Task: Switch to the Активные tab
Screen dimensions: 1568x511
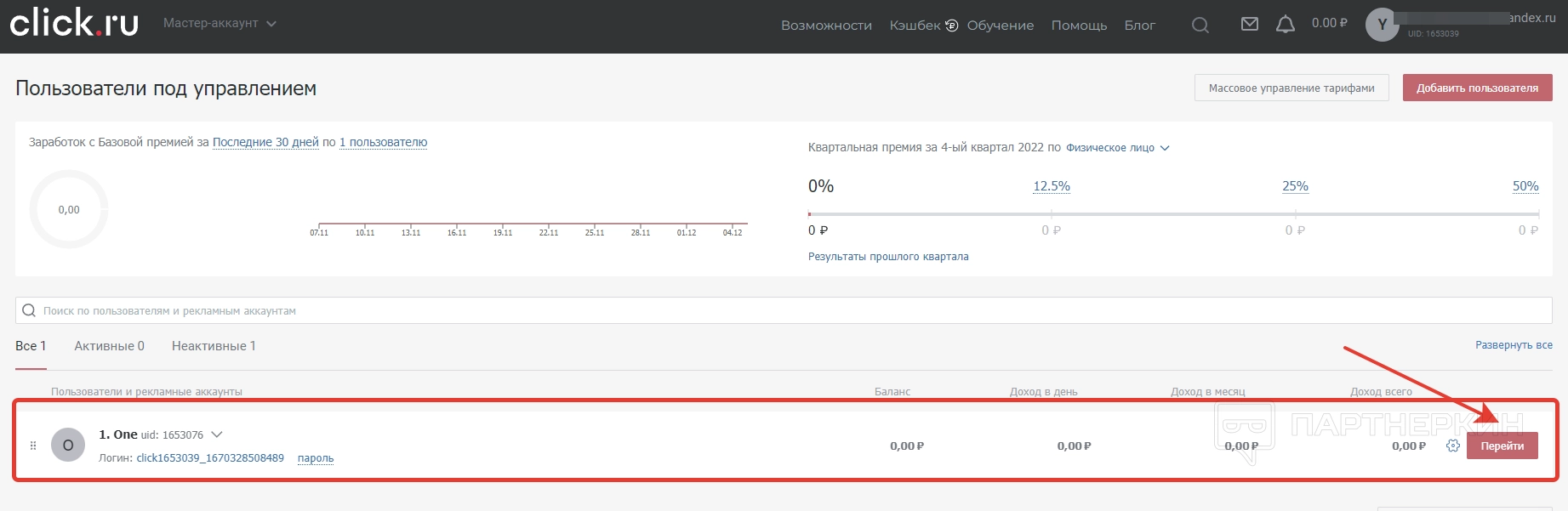Action: pos(109,346)
